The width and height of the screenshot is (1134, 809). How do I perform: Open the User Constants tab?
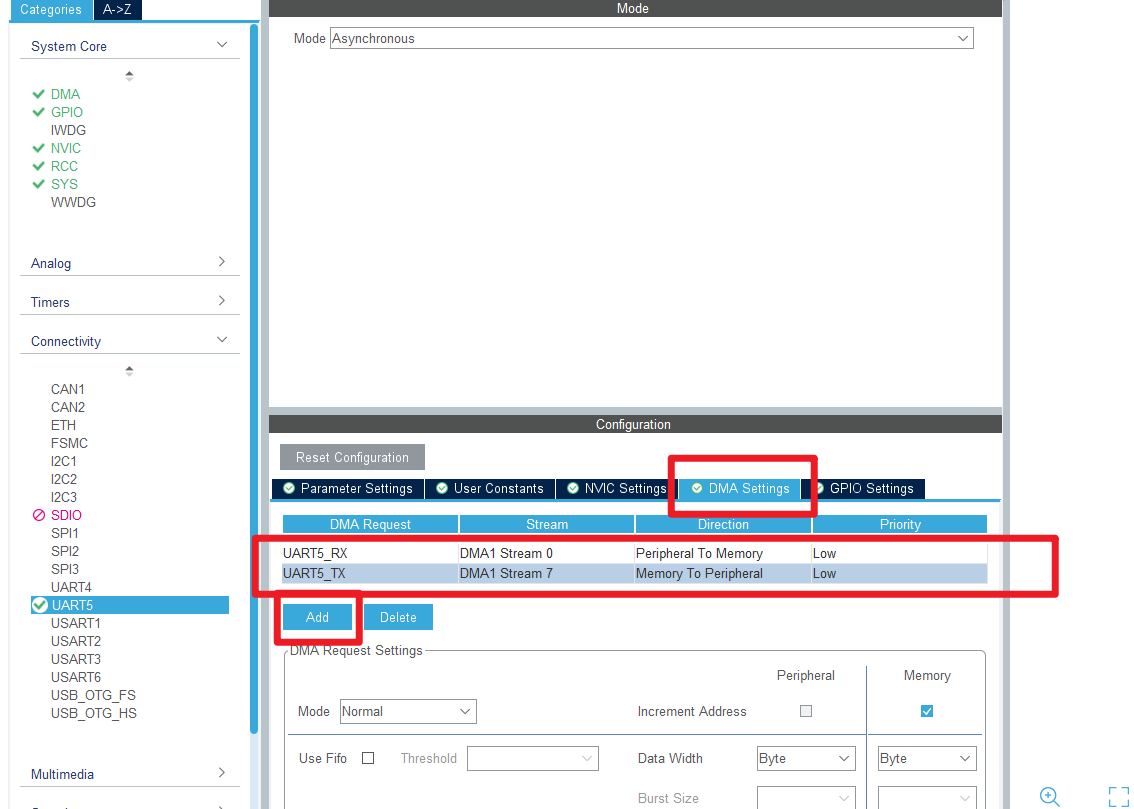(490, 489)
